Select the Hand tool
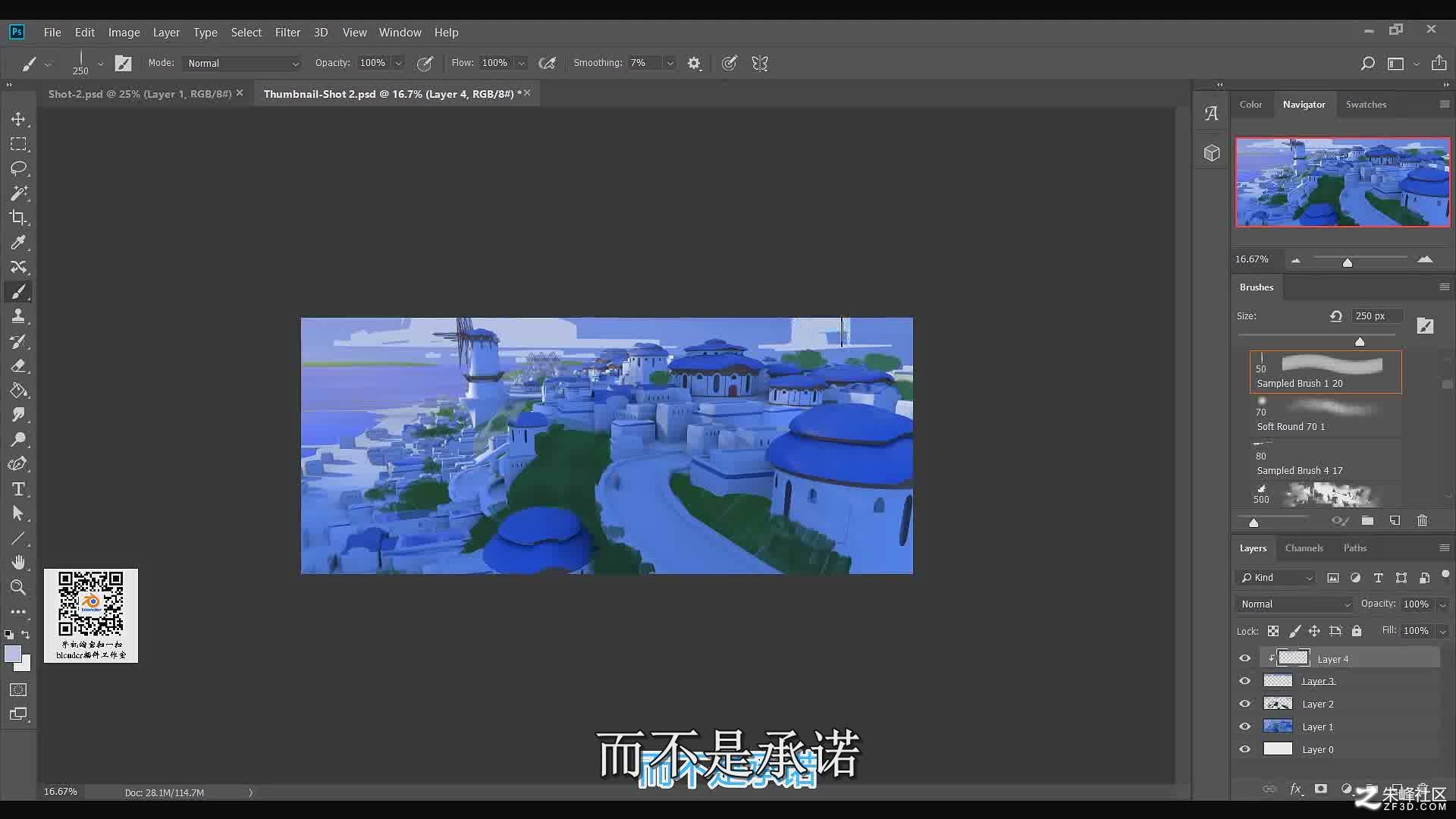The image size is (1456, 819). [x=18, y=563]
